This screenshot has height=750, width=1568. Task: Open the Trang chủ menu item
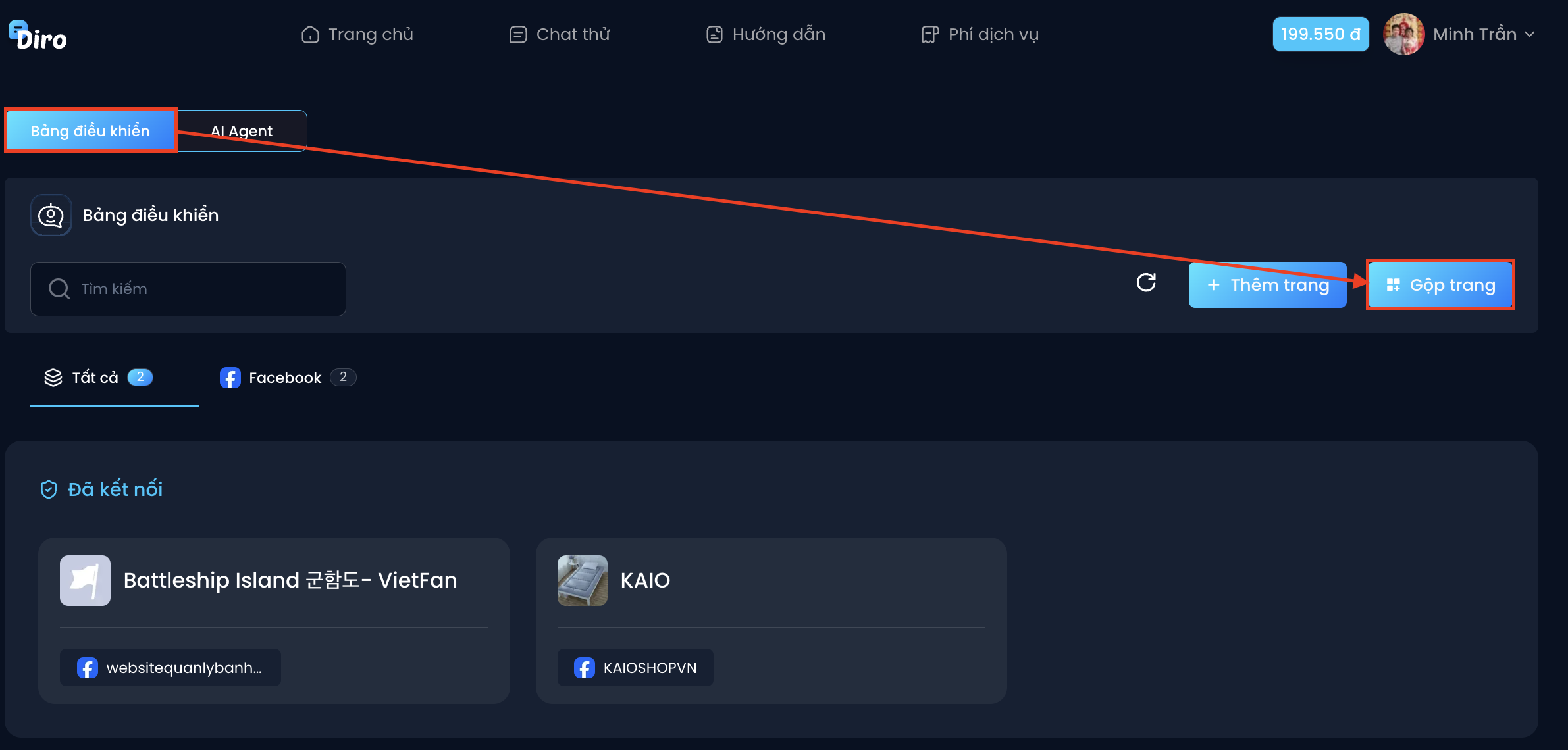pyautogui.click(x=357, y=34)
